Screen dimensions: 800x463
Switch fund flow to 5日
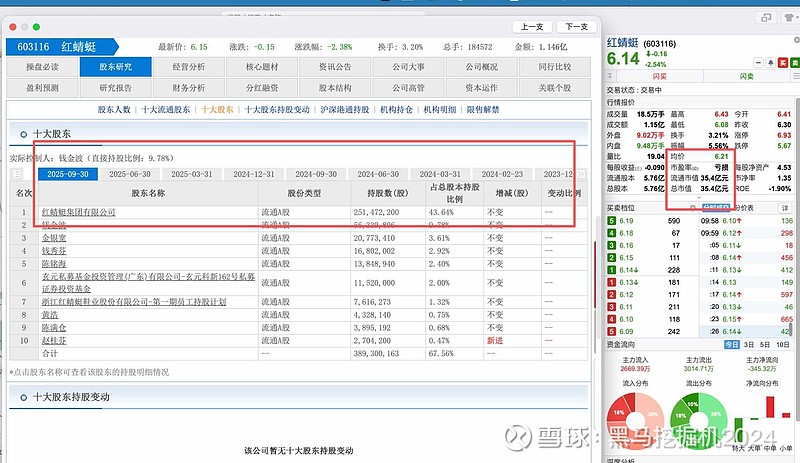764,345
